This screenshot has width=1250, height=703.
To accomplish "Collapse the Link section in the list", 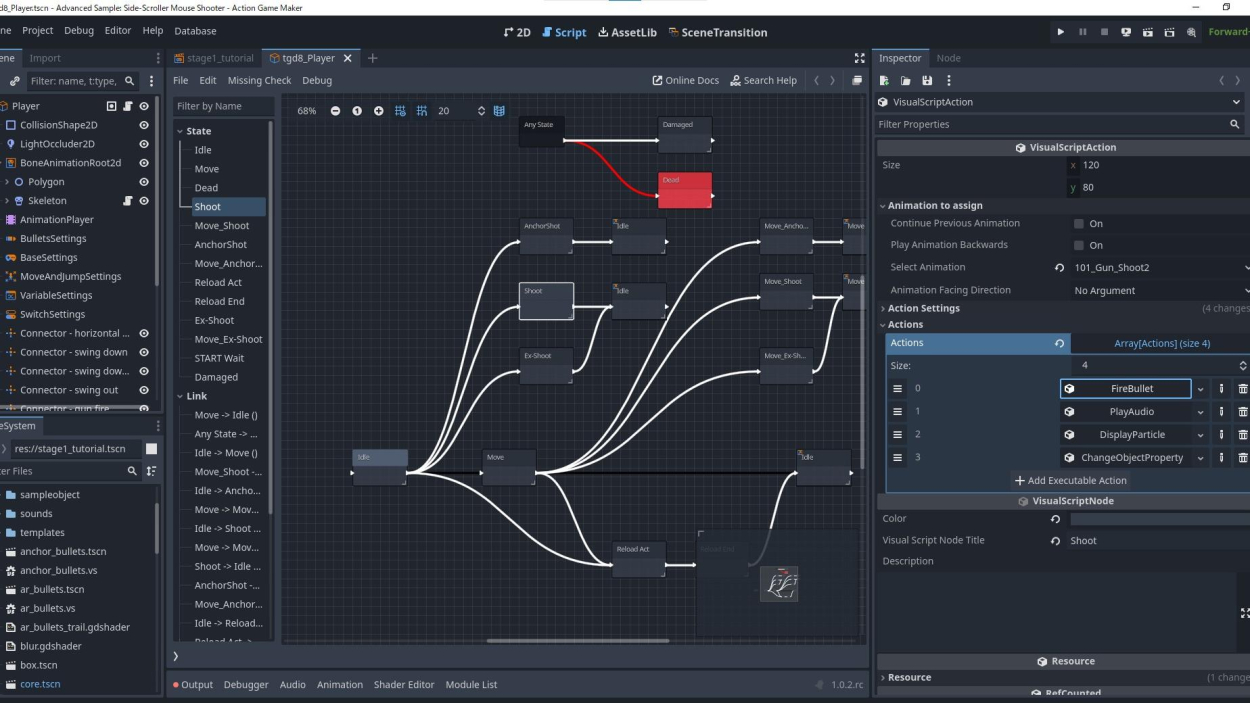I will (x=180, y=396).
